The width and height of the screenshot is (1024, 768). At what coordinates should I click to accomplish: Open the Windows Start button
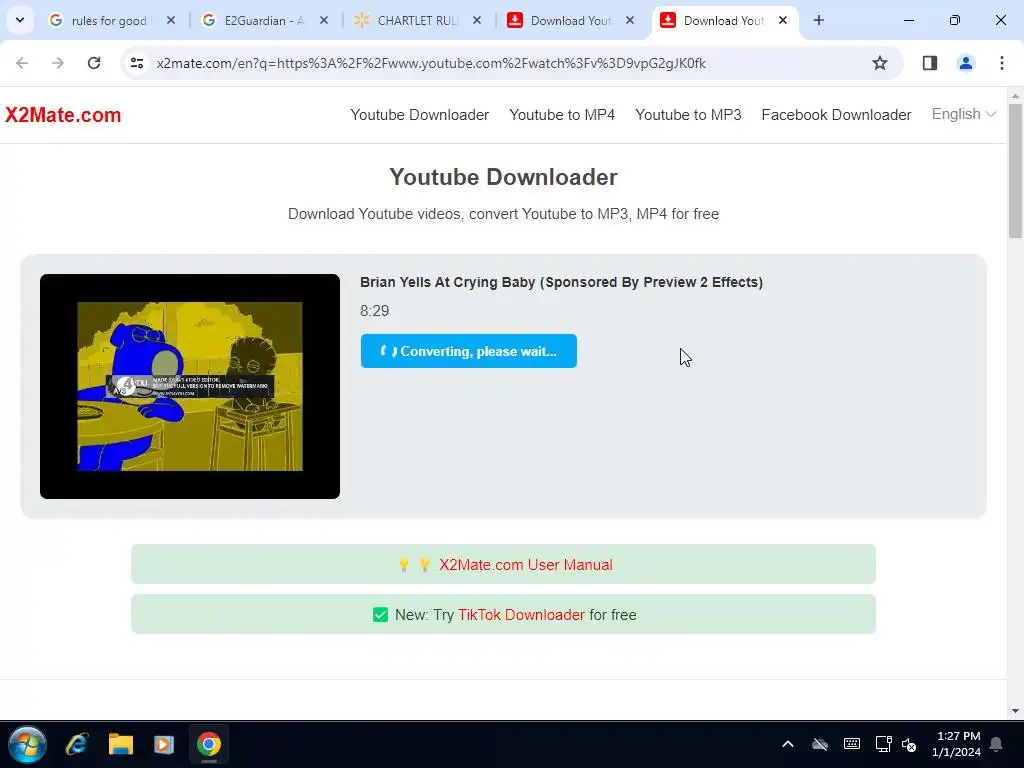point(27,744)
